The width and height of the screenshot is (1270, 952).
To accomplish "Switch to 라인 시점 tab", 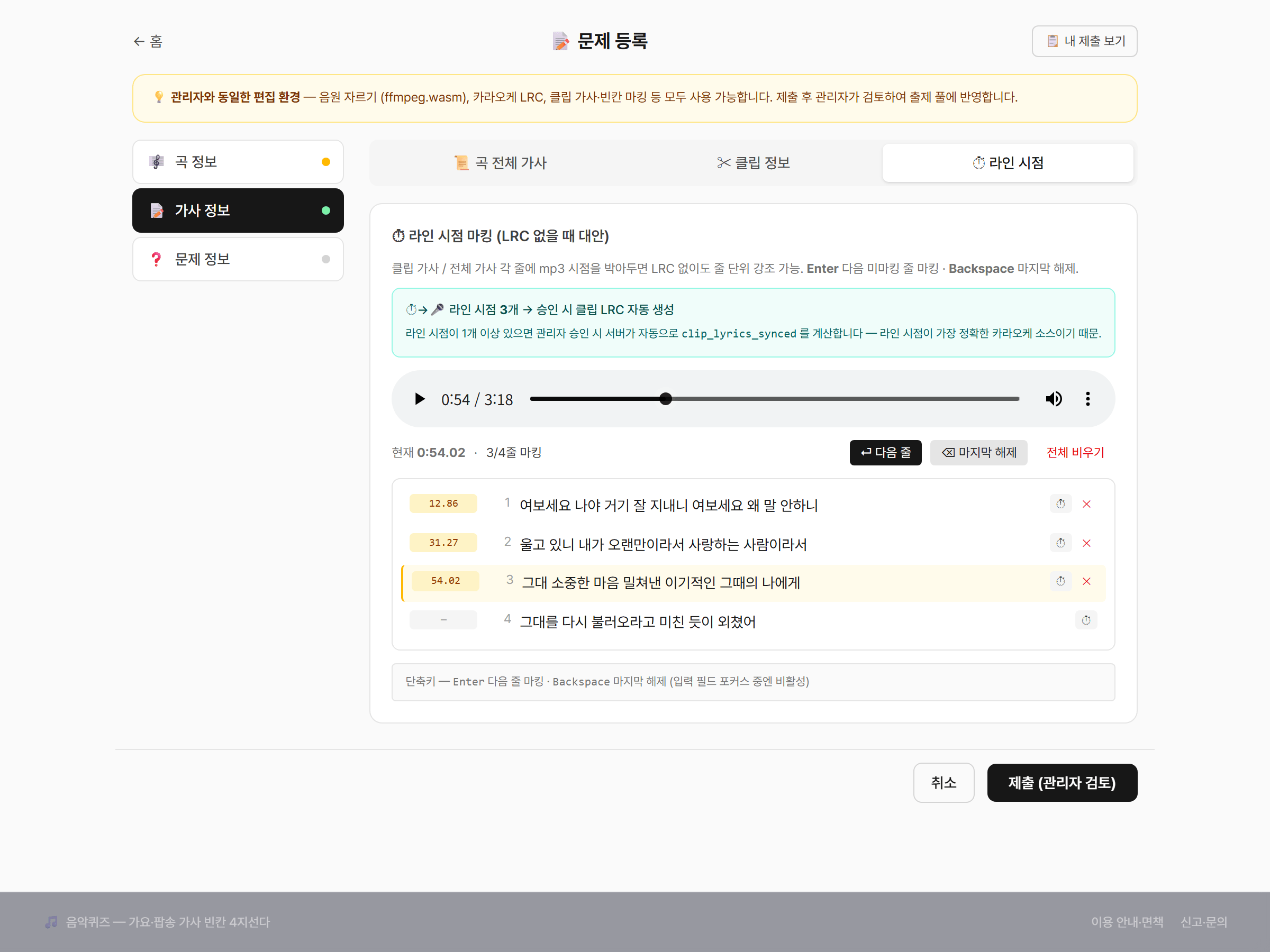I will point(1008,163).
